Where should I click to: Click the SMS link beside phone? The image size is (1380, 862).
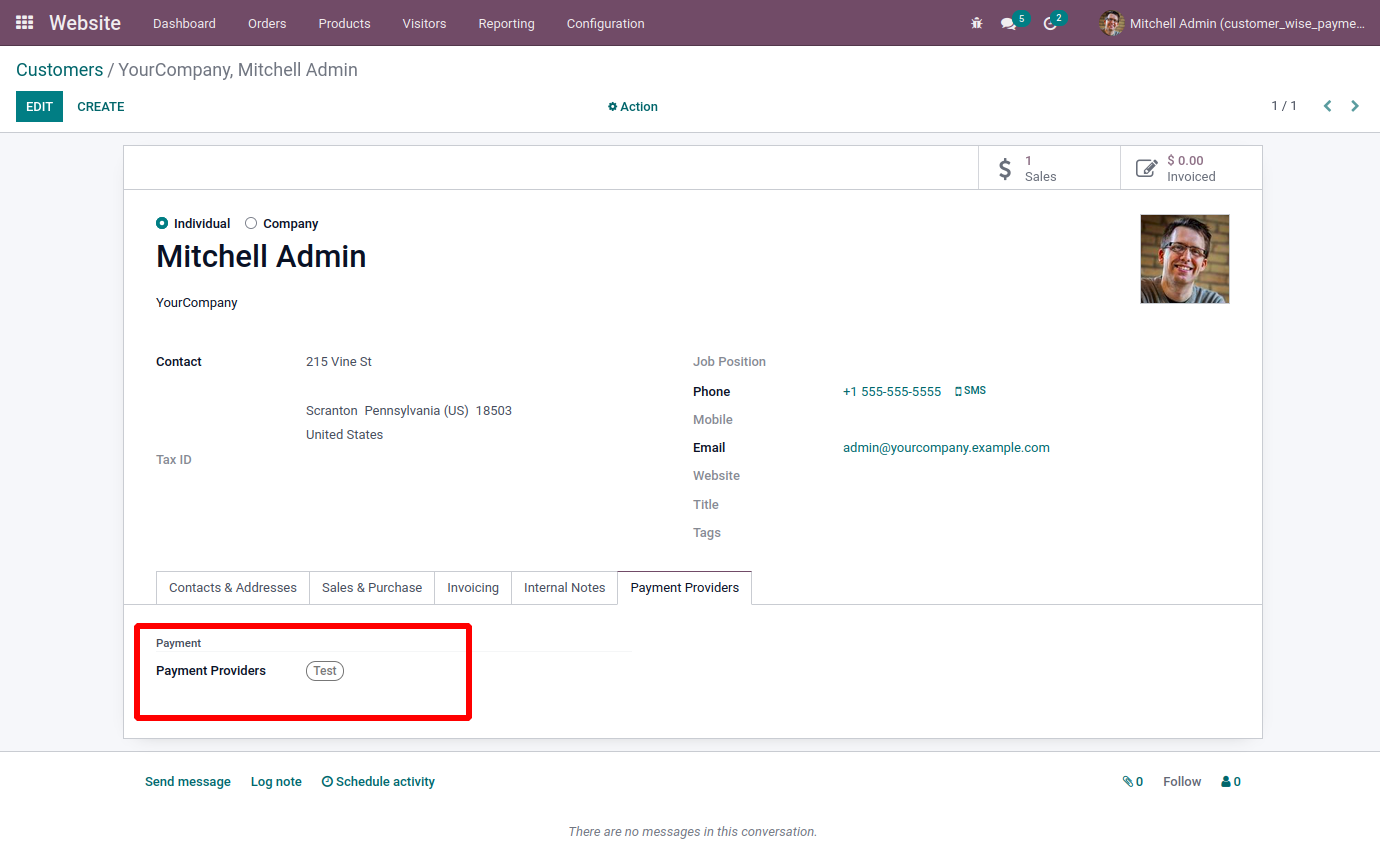(970, 391)
